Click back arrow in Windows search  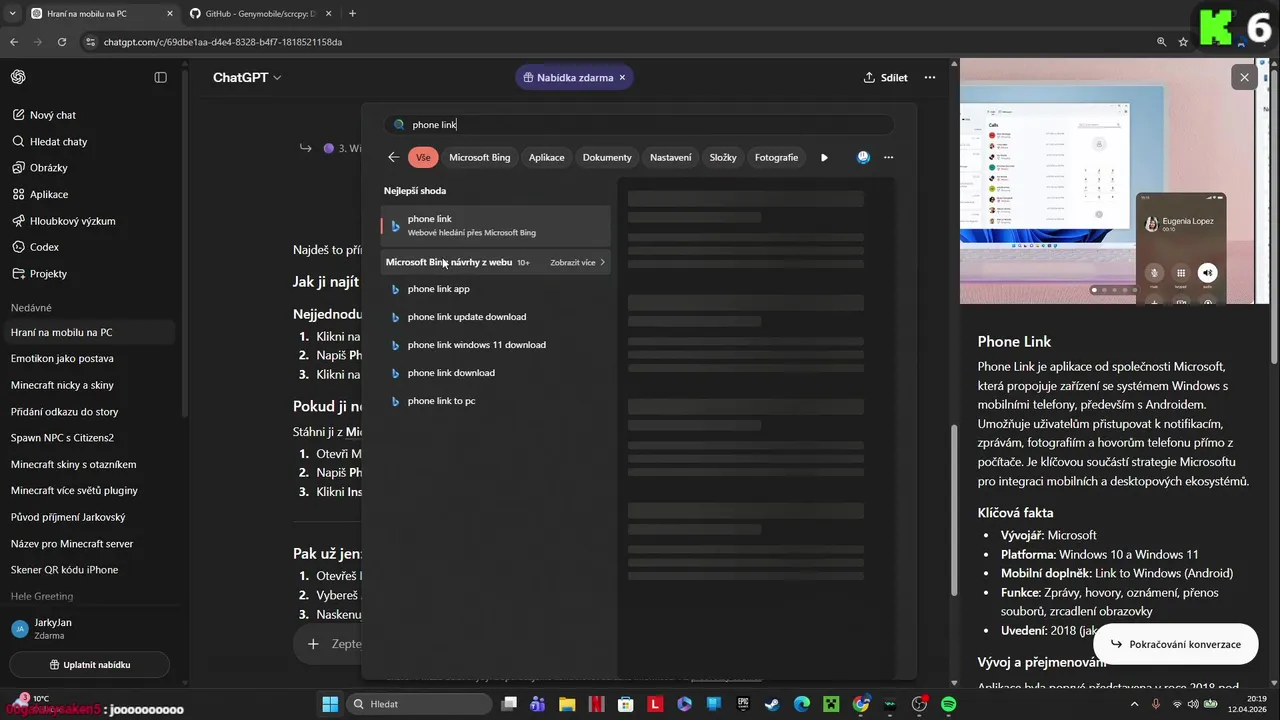(x=393, y=157)
